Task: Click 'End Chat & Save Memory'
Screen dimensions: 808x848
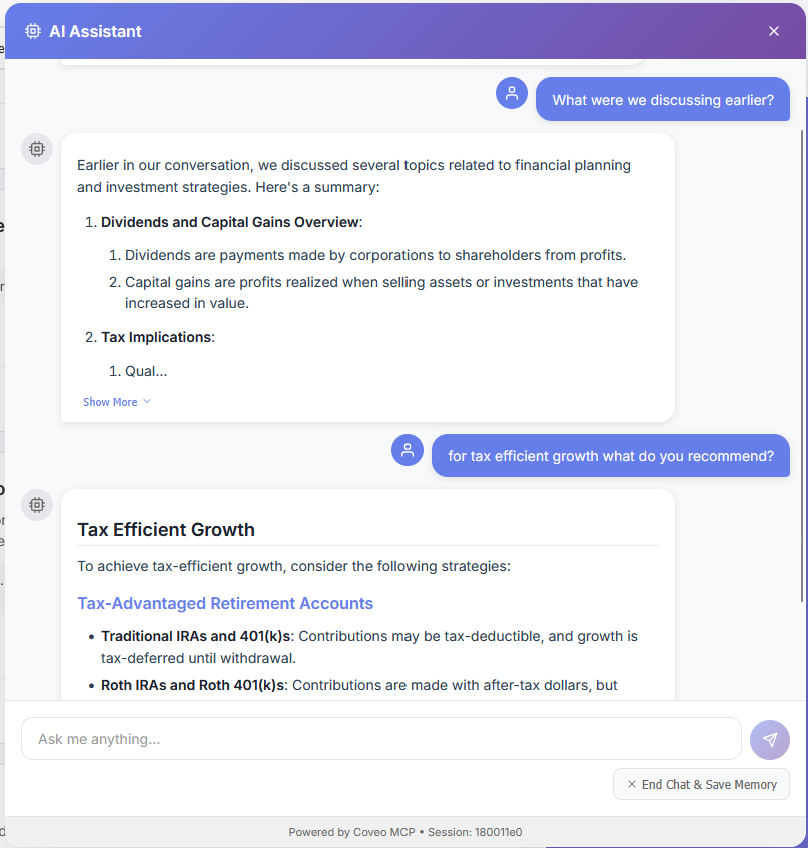Action: point(701,784)
